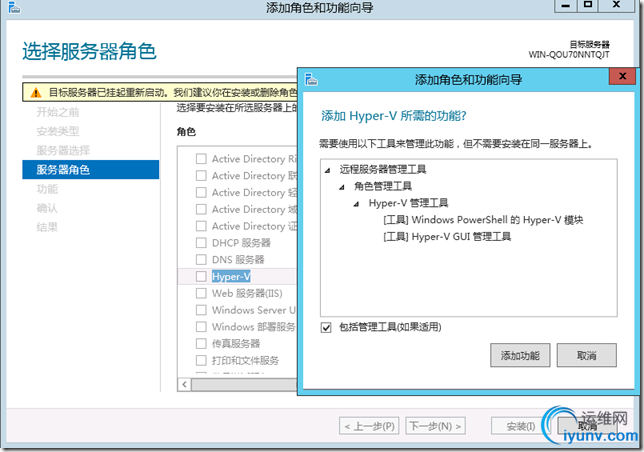
Task: Open the 结果 wizard step
Action: tap(47, 227)
